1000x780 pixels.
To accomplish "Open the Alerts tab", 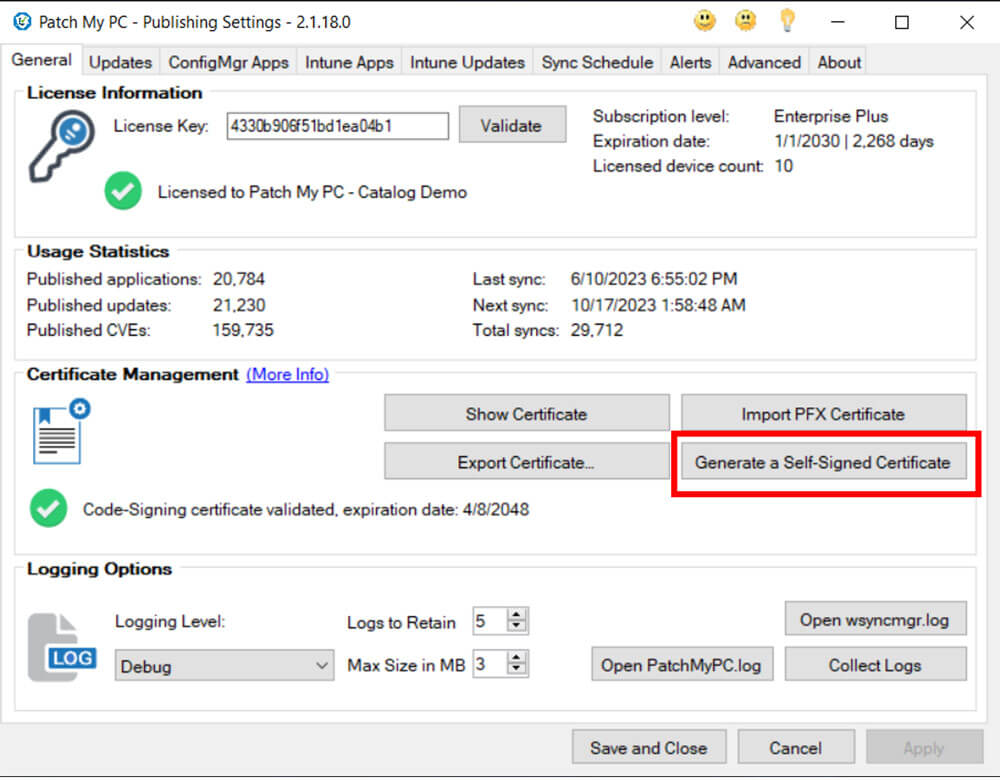I will coord(691,63).
